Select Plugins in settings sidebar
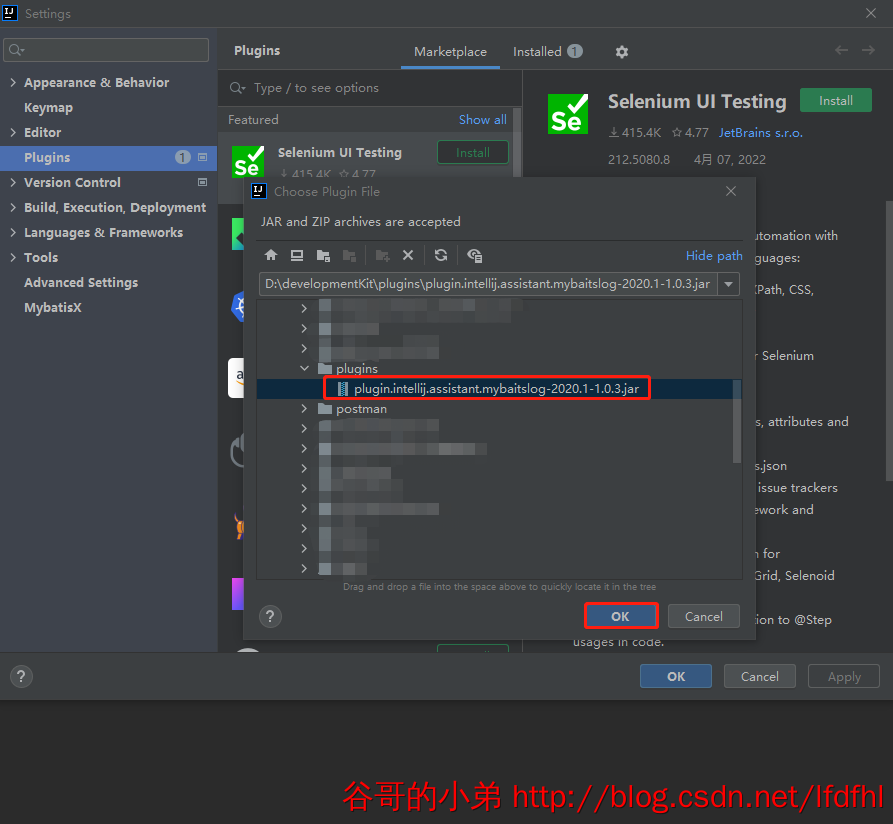Image resolution: width=893 pixels, height=824 pixels. coord(108,157)
